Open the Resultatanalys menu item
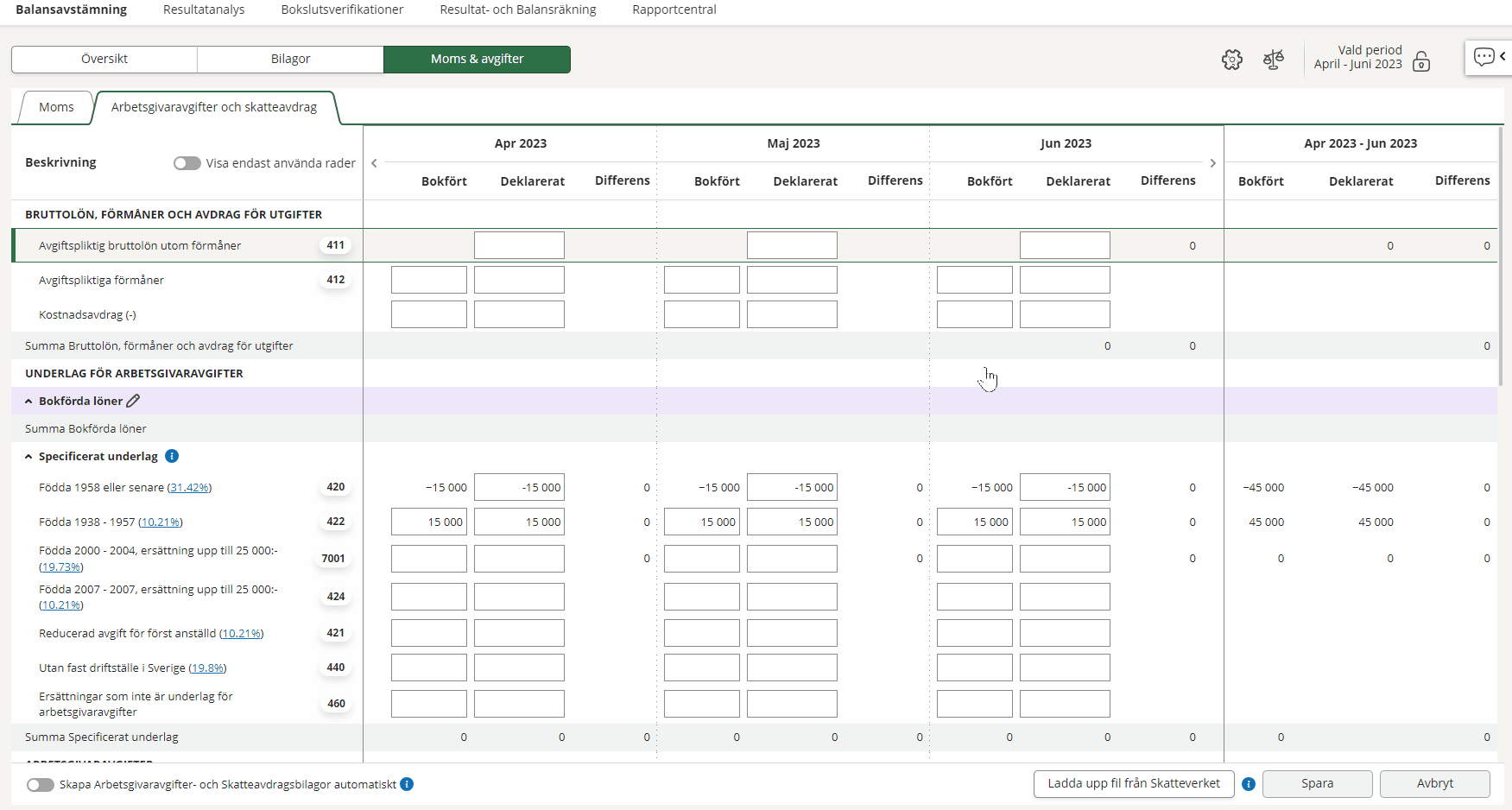Screen dimensions: 1512x810 (x=204, y=9)
